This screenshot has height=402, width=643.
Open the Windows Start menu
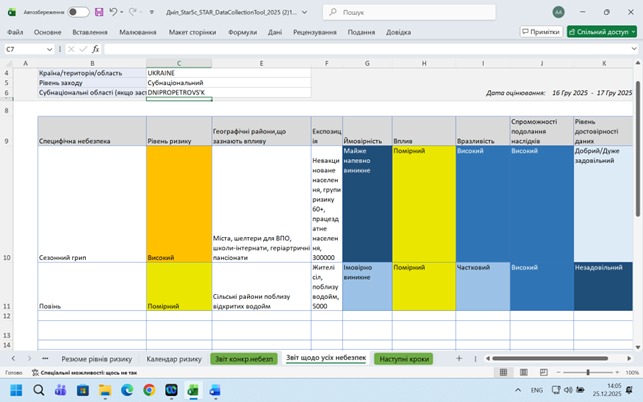pos(14,390)
